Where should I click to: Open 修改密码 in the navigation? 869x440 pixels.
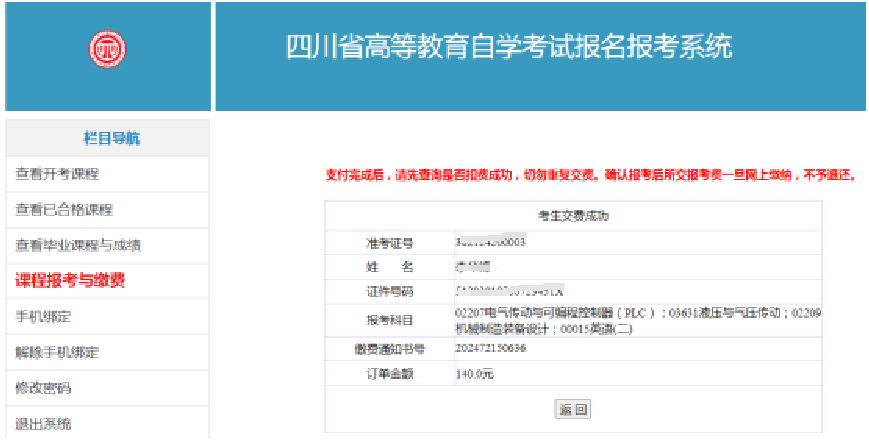43,388
